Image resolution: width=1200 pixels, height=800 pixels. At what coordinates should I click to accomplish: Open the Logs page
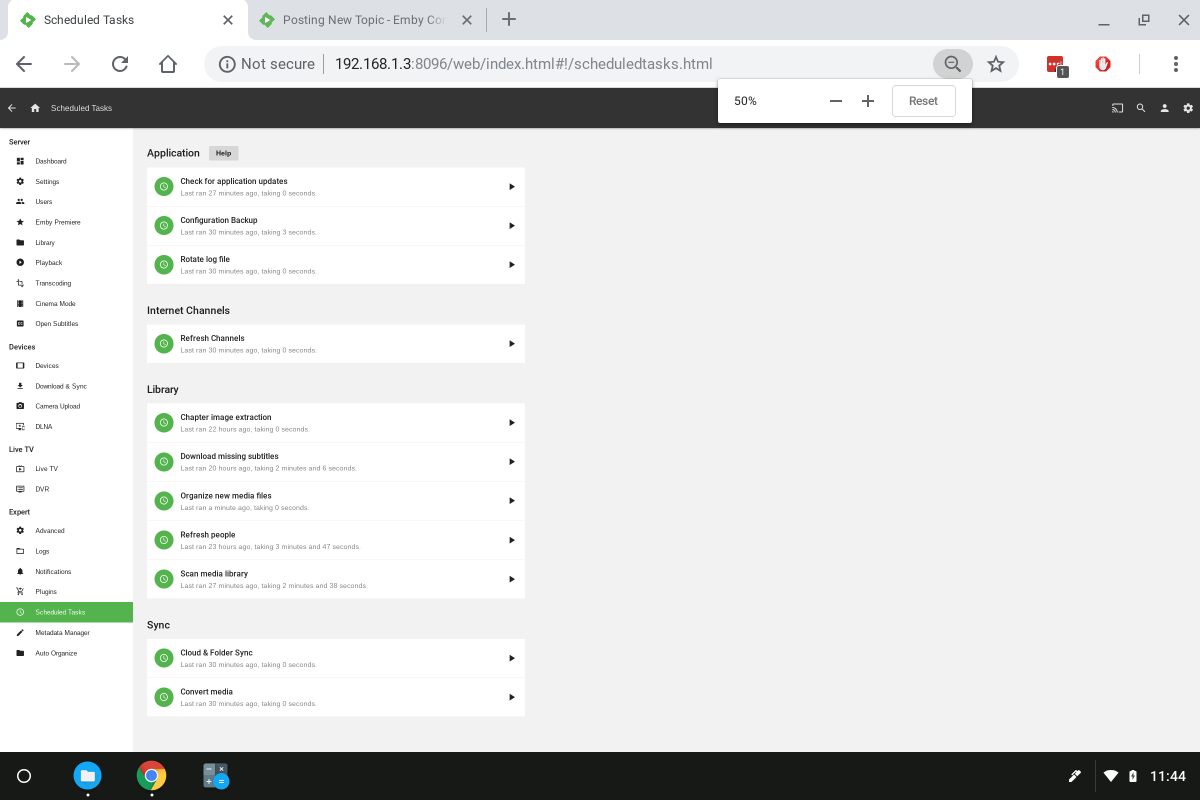(66, 551)
